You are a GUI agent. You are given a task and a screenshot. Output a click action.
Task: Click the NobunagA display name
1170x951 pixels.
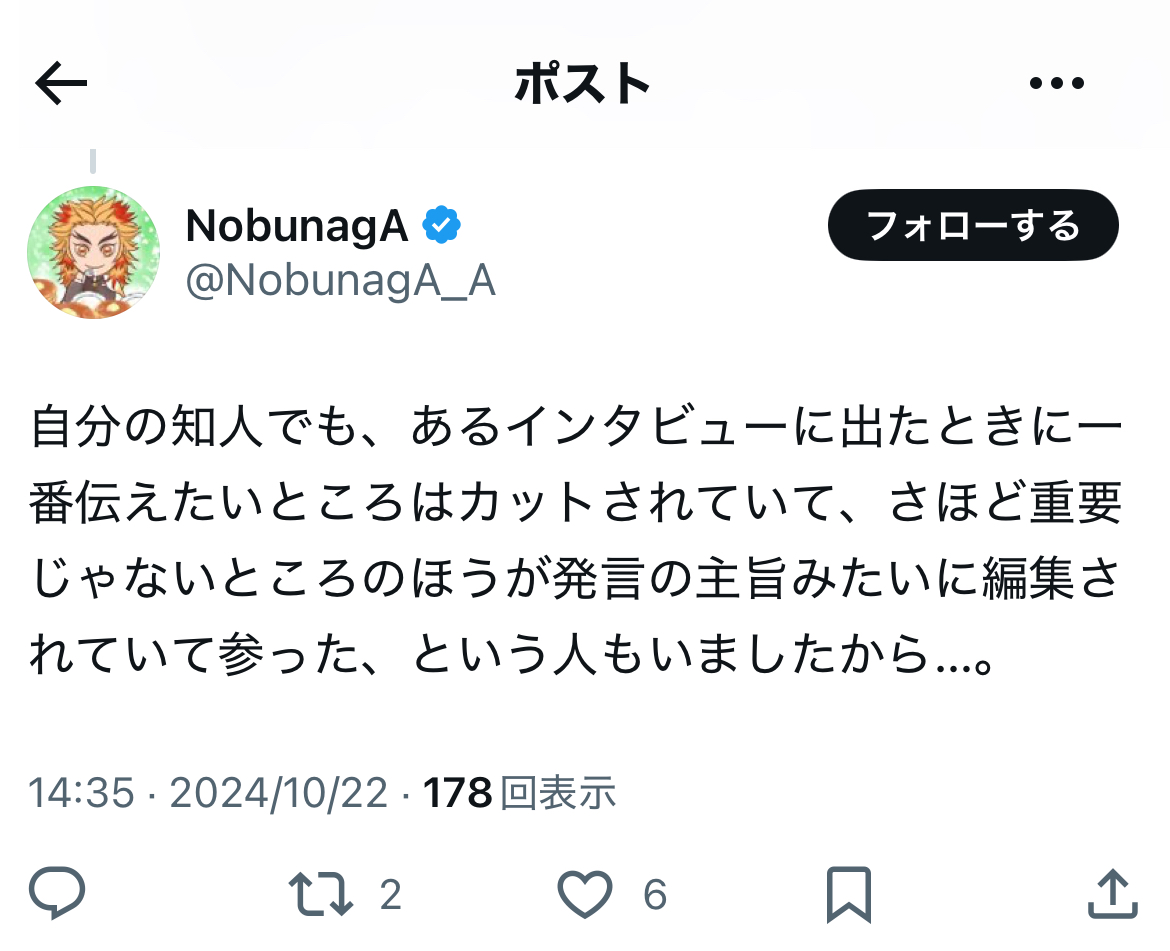coord(297,225)
